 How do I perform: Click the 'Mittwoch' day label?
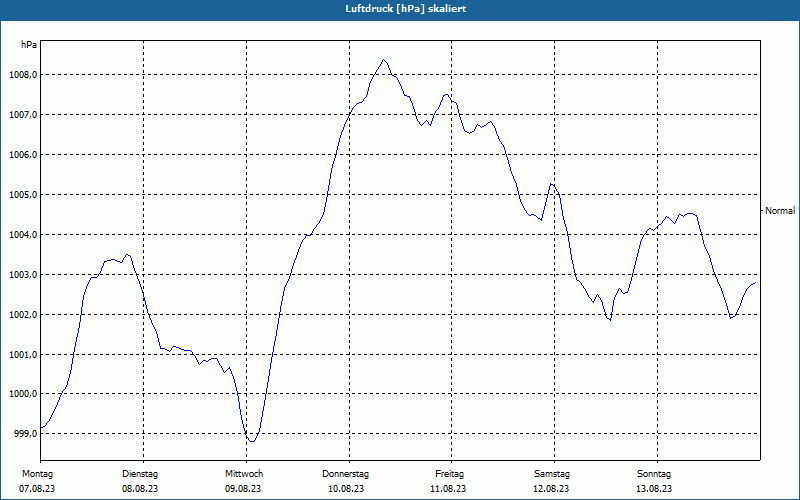coord(244,474)
